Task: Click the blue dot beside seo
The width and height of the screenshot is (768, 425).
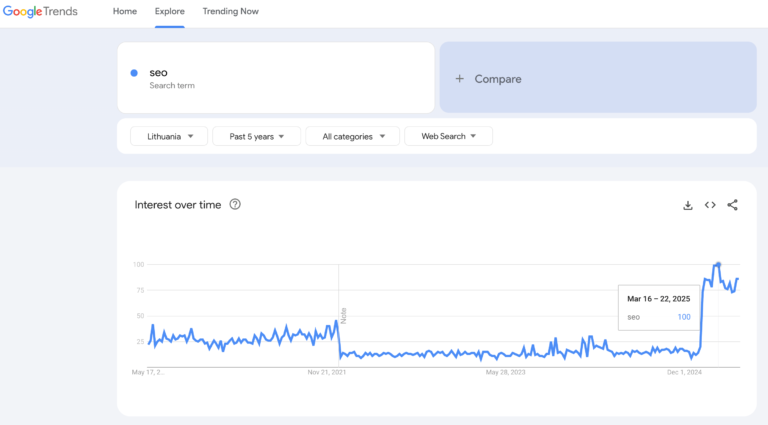Action: click(x=134, y=73)
